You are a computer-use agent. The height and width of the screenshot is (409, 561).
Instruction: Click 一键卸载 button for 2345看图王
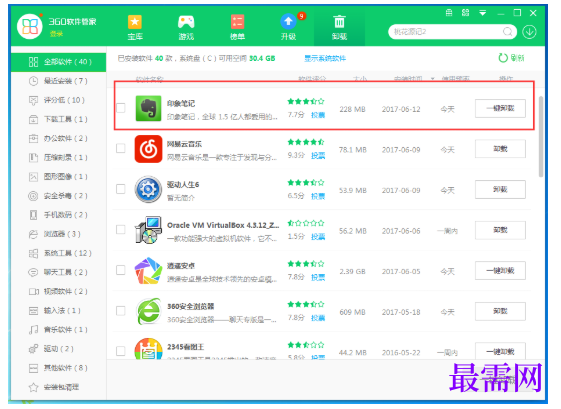coord(500,351)
